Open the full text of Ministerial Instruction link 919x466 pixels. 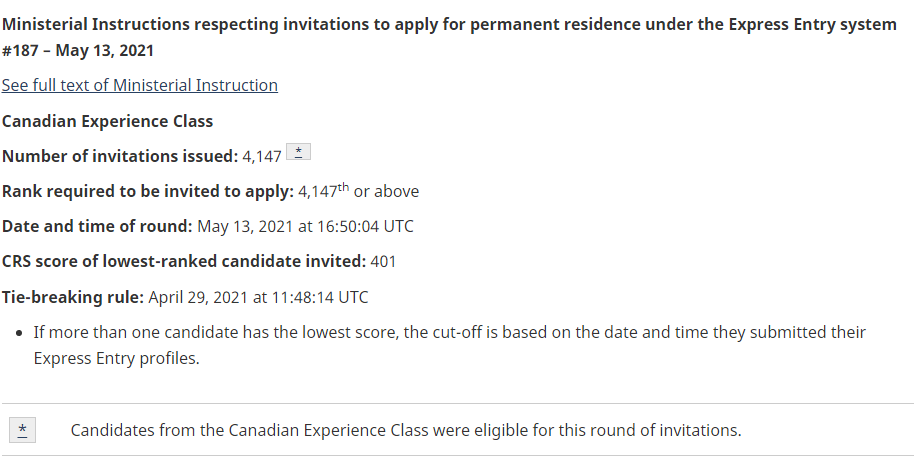(x=140, y=86)
